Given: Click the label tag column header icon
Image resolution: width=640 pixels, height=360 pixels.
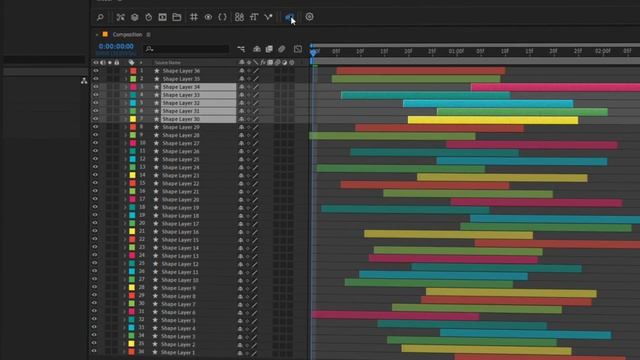Looking at the screenshot, I should (x=131, y=62).
